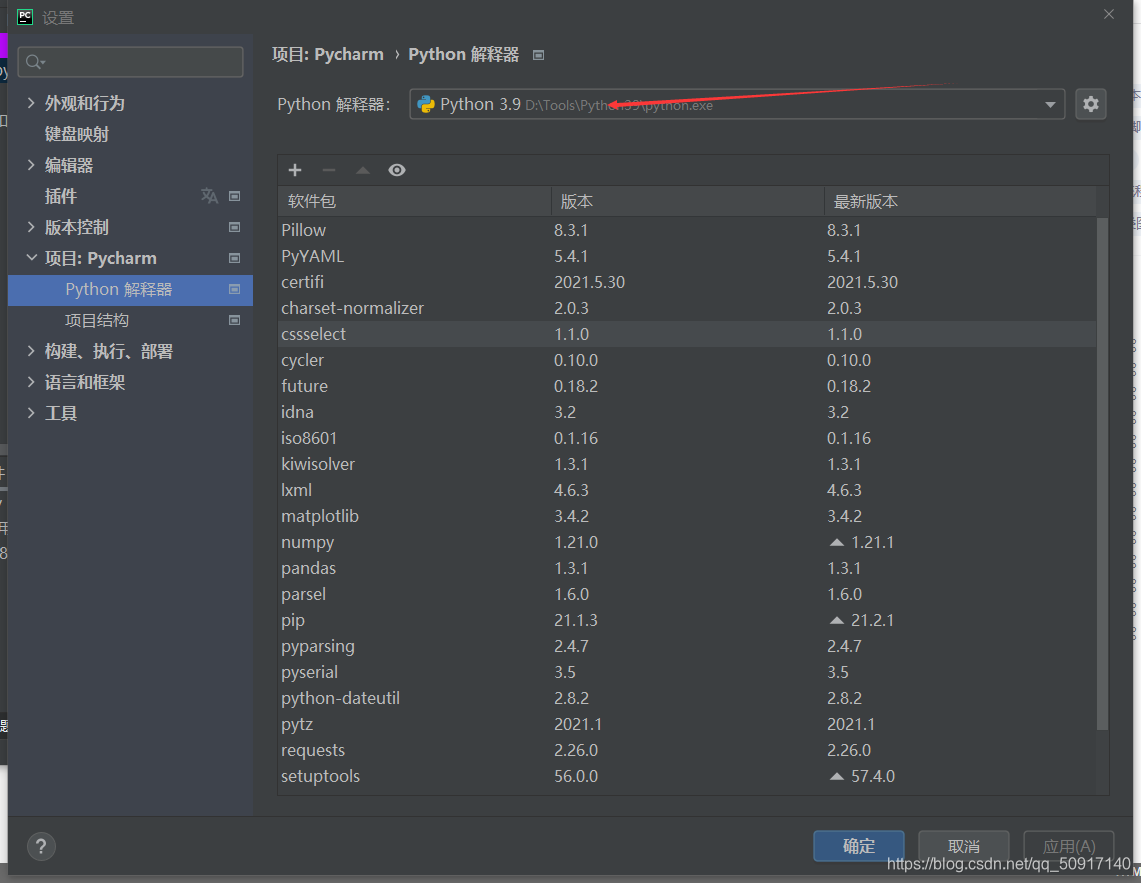Expand the 外观和行为 section
Viewport: 1141px width, 883px height.
(x=31, y=103)
